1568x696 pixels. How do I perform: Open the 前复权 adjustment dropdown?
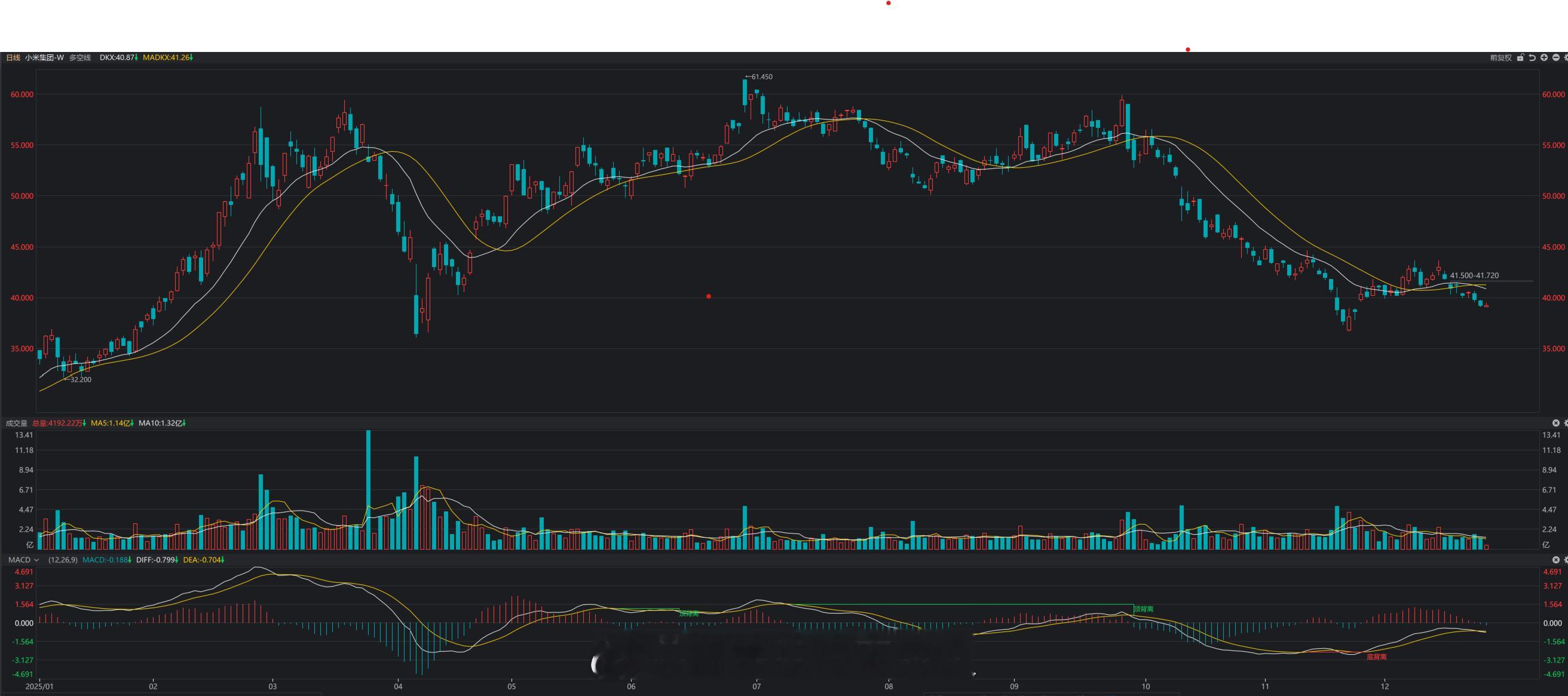(x=1500, y=58)
